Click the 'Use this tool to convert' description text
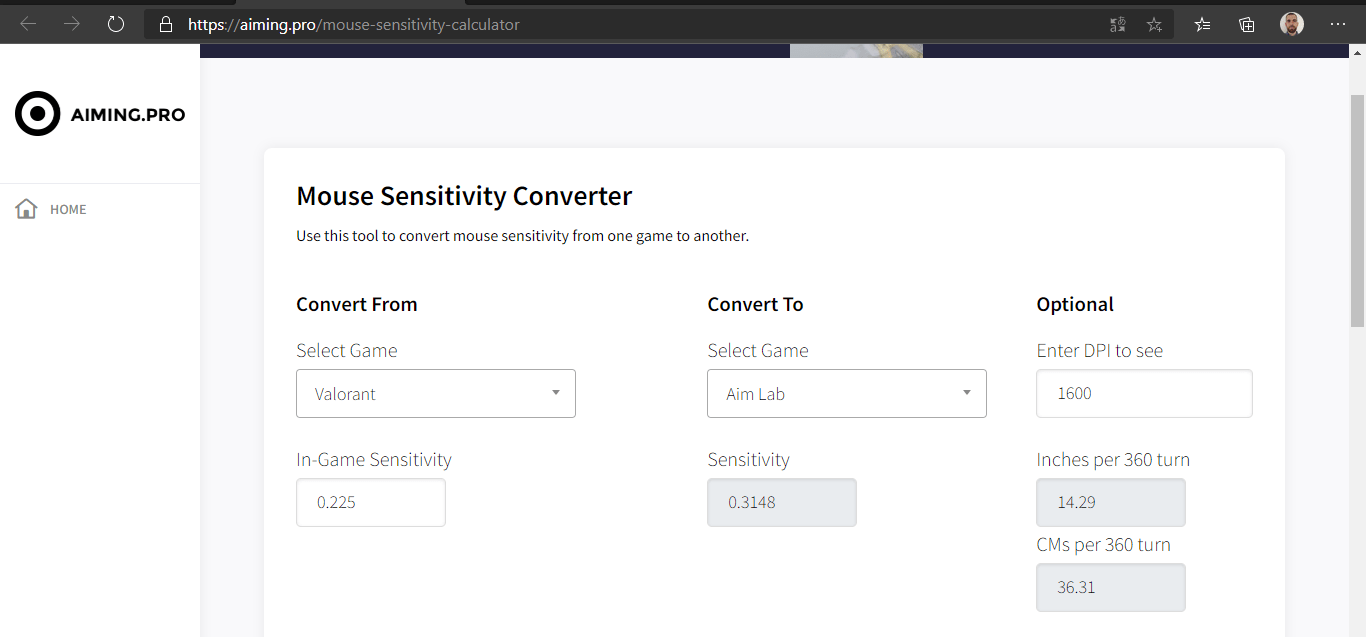Viewport: 1366px width, 637px height. (x=522, y=237)
